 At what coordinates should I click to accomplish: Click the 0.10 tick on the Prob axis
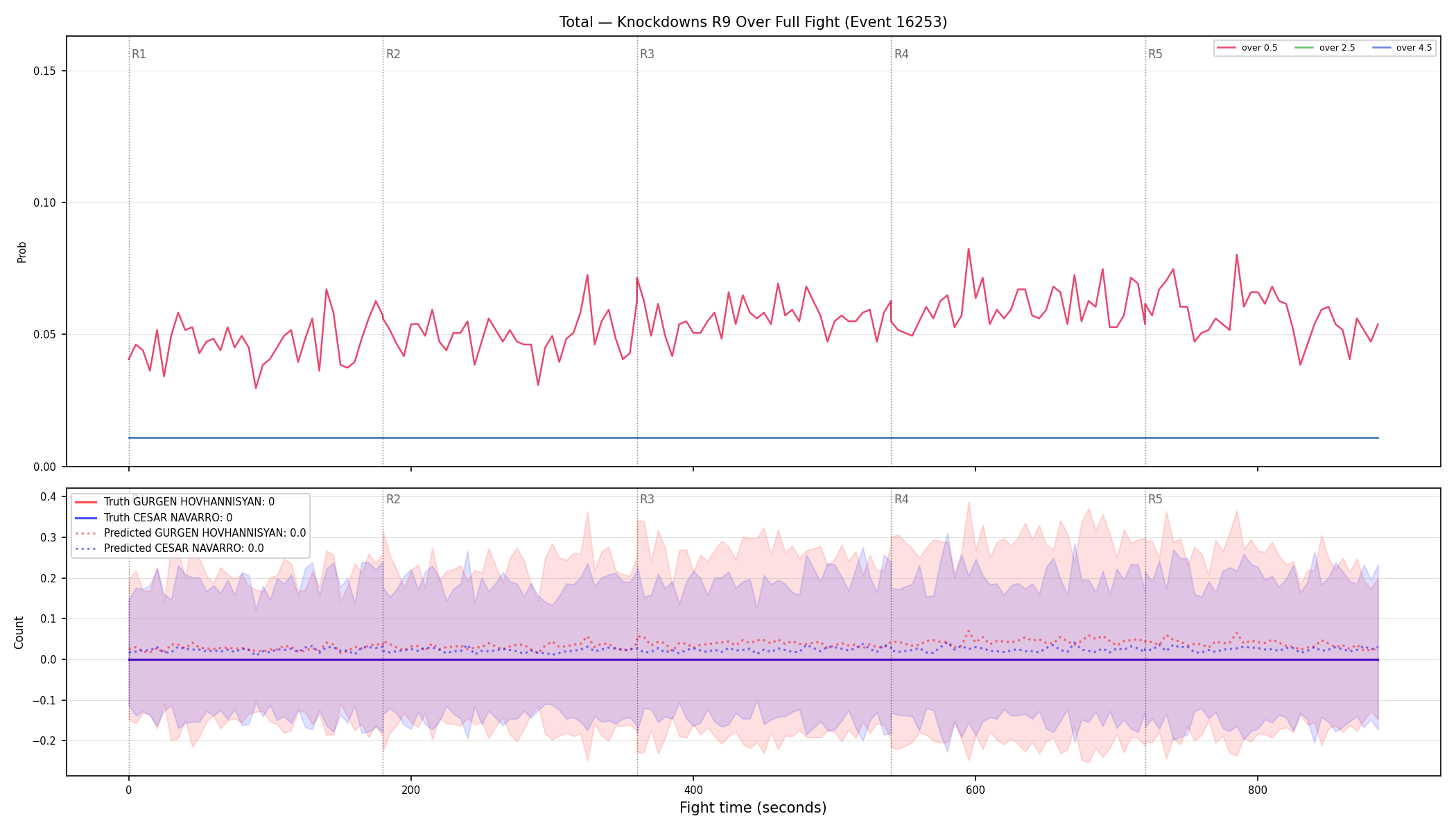click(x=45, y=203)
